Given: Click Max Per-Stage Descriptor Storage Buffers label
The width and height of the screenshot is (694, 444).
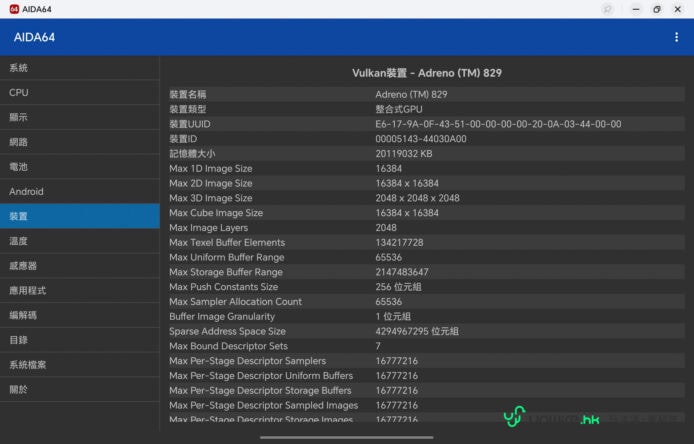Looking at the screenshot, I should (260, 390).
